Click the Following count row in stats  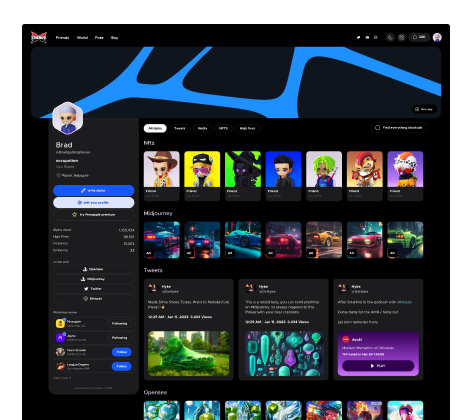tap(94, 250)
